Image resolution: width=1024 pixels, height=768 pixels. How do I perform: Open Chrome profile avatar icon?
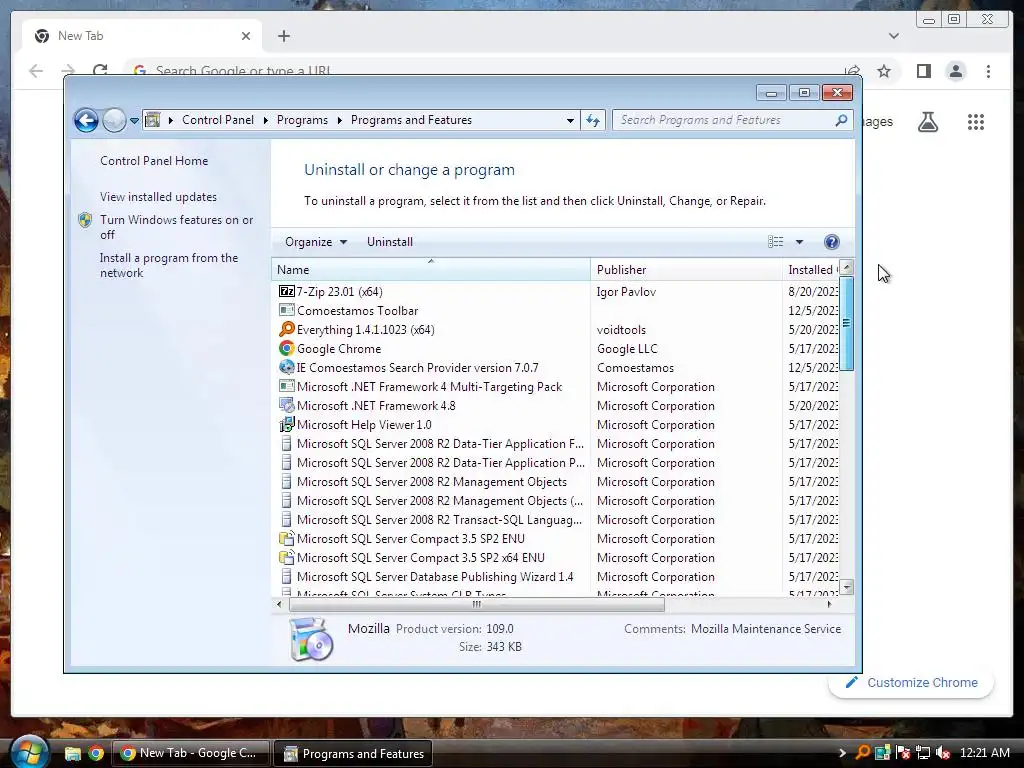pyautogui.click(x=955, y=71)
